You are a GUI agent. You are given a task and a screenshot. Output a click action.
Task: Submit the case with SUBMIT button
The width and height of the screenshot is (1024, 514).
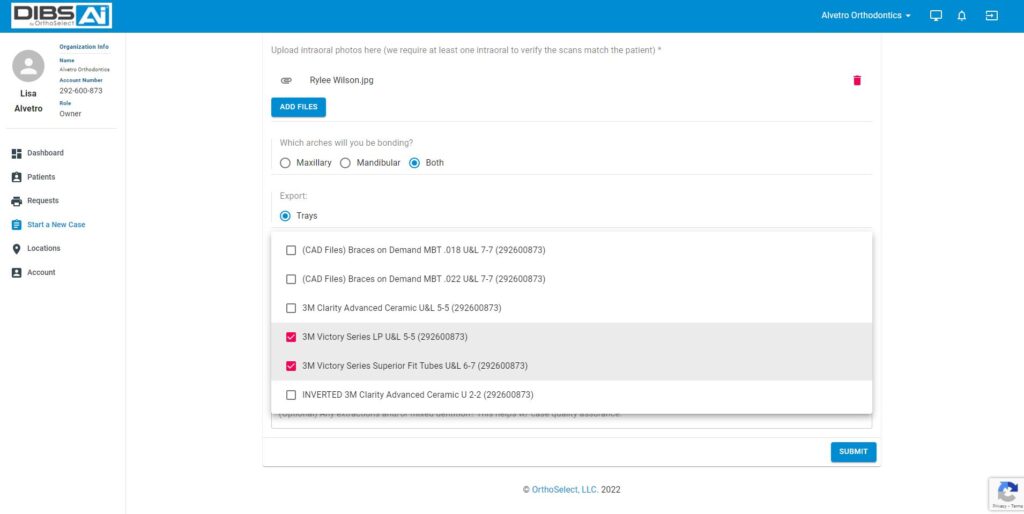point(853,452)
